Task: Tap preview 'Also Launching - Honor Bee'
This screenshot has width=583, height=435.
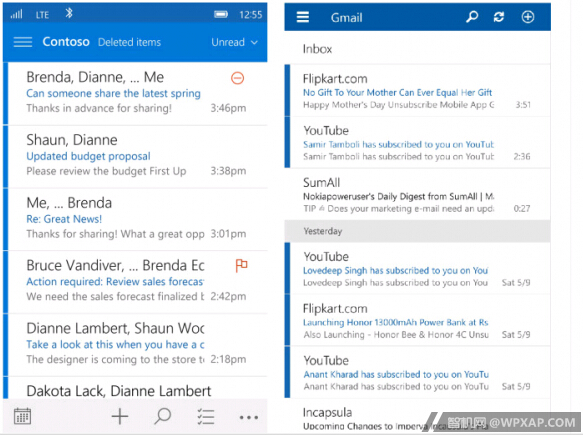Action: click(x=396, y=335)
